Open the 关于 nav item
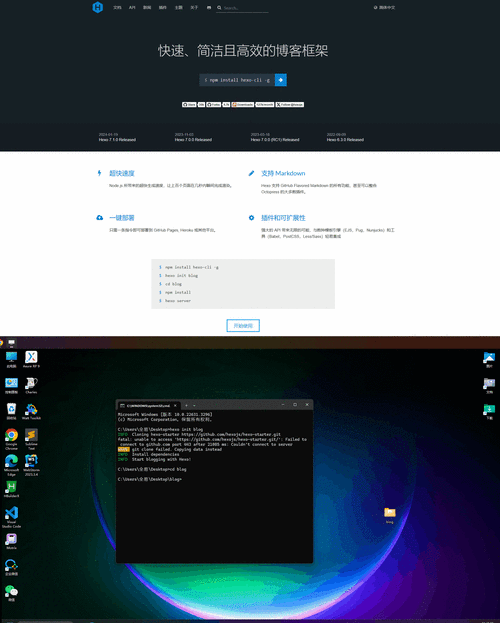Image resolution: width=500 pixels, height=623 pixels. [194, 8]
